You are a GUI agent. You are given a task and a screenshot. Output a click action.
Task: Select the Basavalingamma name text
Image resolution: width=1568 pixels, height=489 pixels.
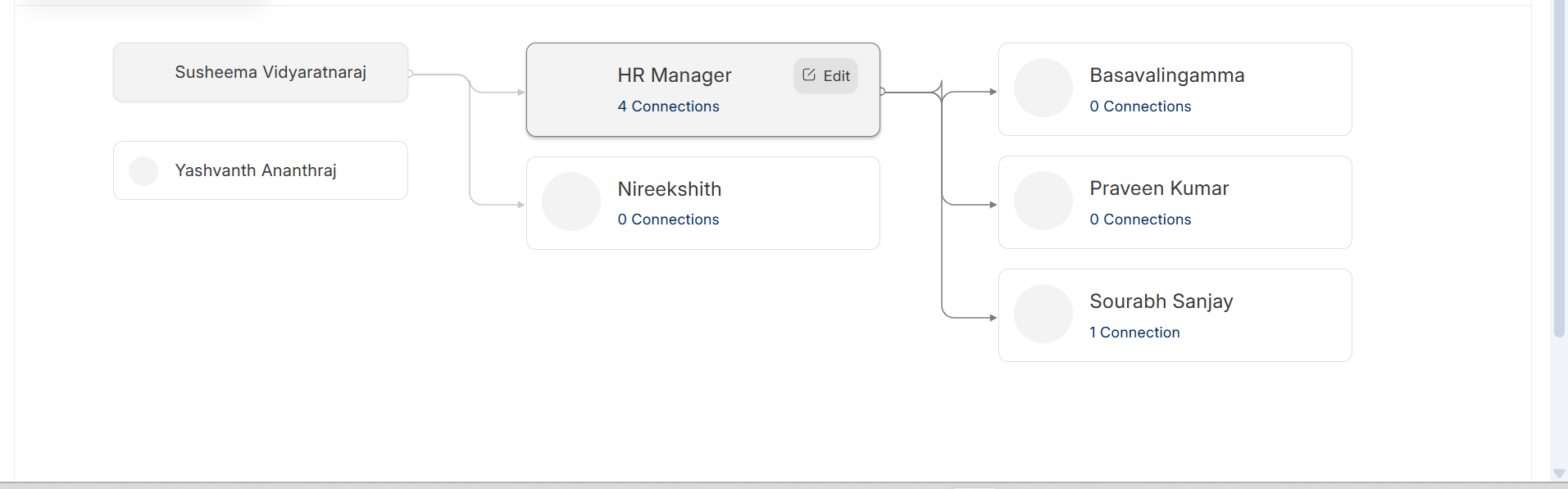(1166, 75)
